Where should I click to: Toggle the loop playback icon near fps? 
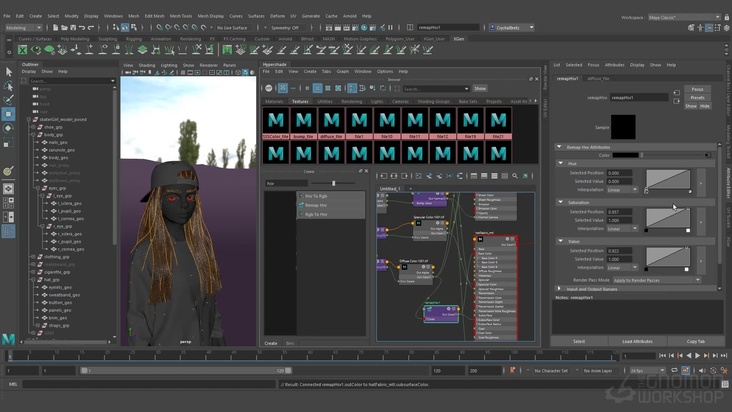674,370
